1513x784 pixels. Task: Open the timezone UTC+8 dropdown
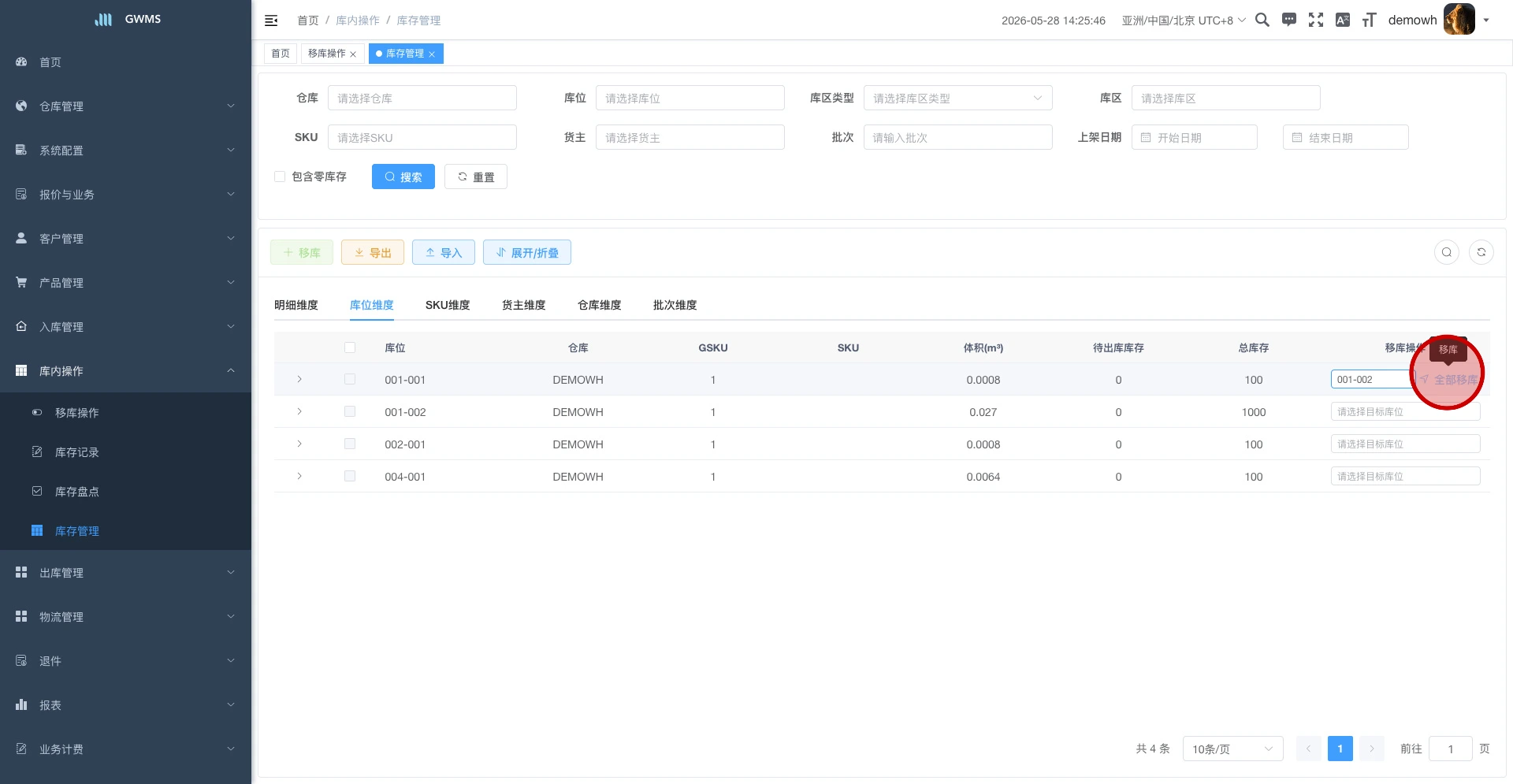(1184, 20)
